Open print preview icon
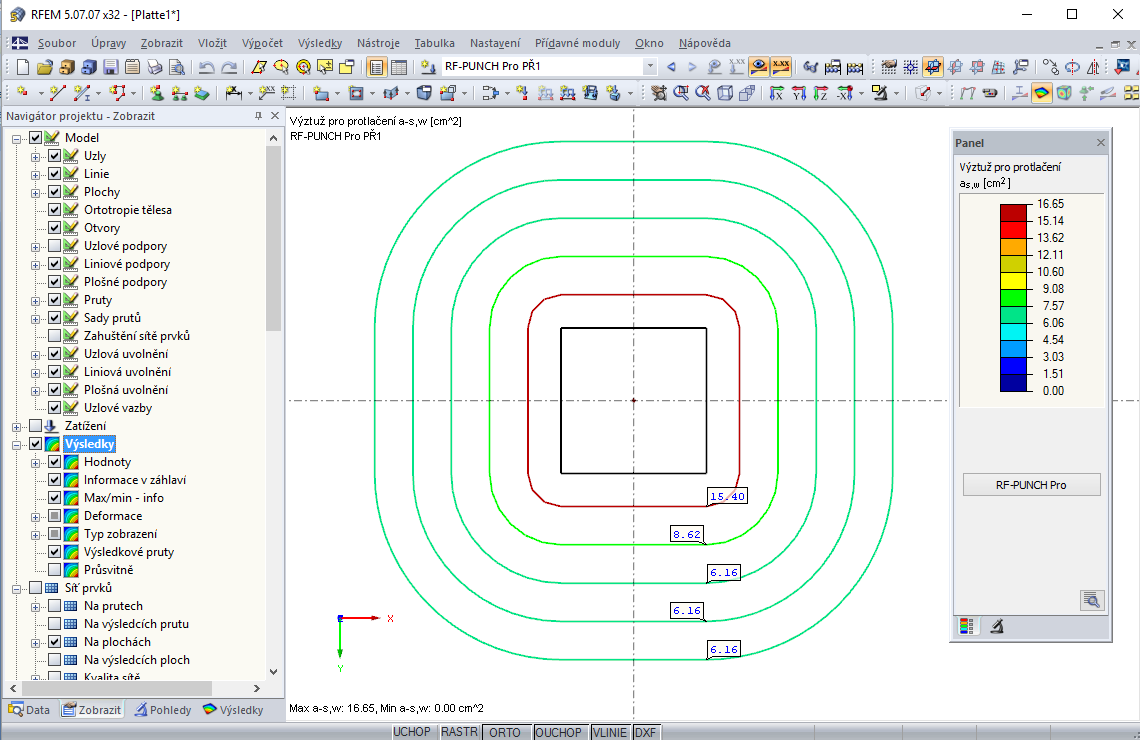This screenshot has width=1140, height=740. pyautogui.click(x=176, y=68)
